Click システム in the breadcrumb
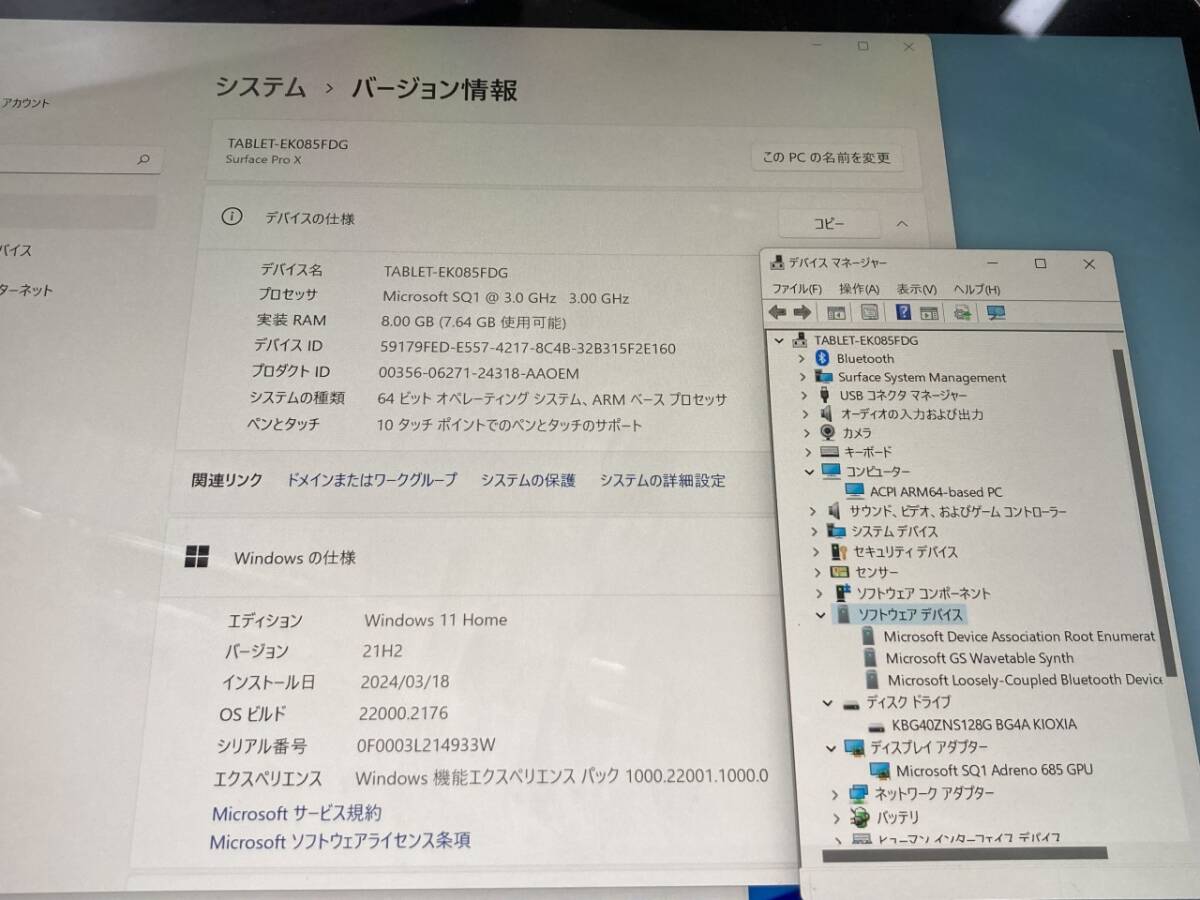Viewport: 1200px width, 900px height. click(261, 88)
